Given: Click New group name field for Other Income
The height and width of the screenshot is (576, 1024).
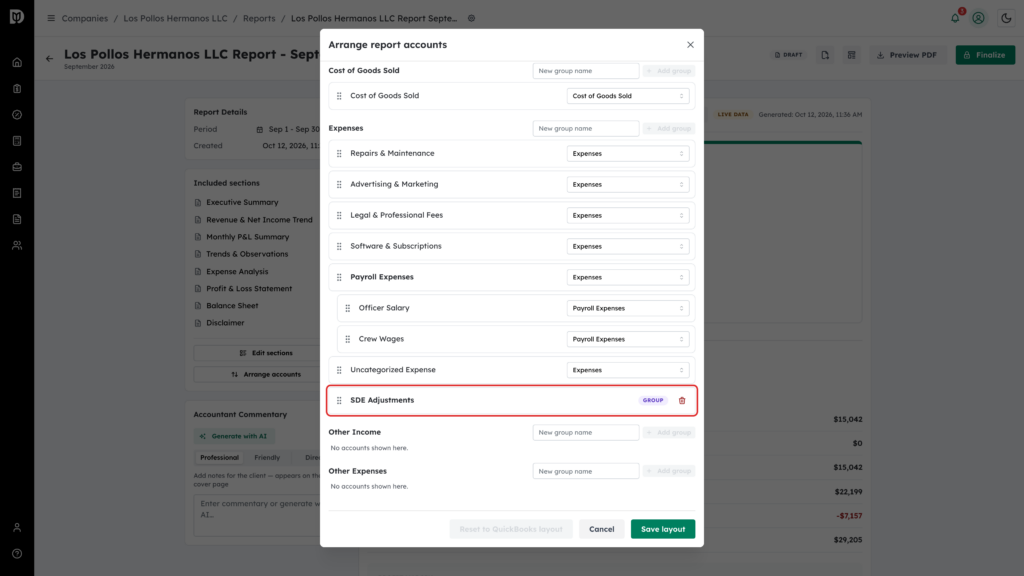Looking at the screenshot, I should (x=586, y=432).
